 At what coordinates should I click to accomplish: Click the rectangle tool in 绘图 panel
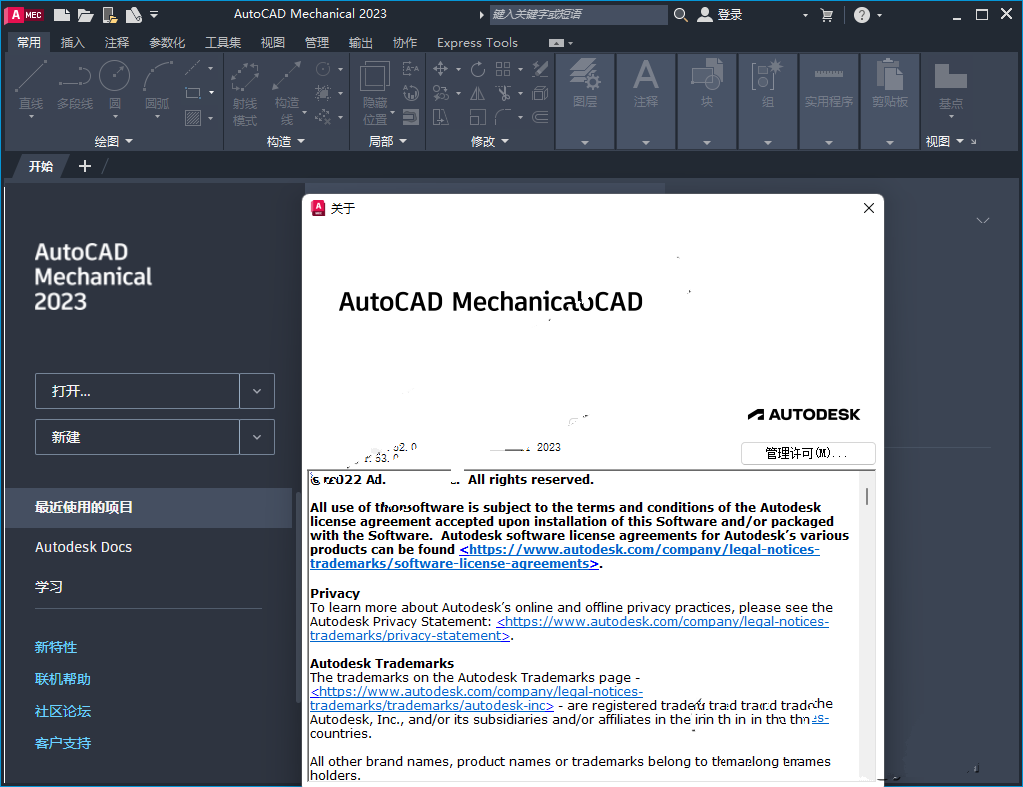(x=192, y=93)
